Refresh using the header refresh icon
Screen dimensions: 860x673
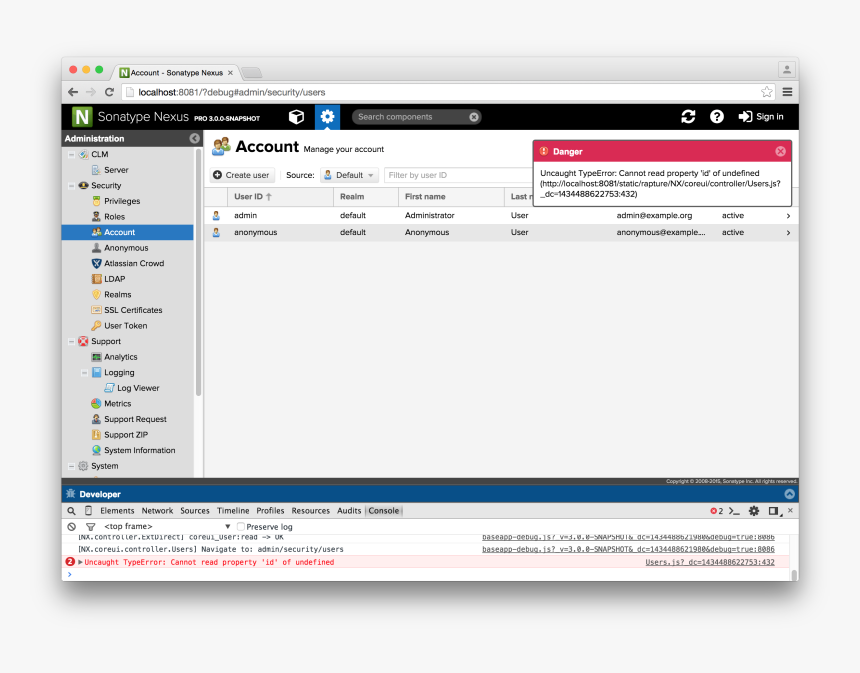[688, 116]
